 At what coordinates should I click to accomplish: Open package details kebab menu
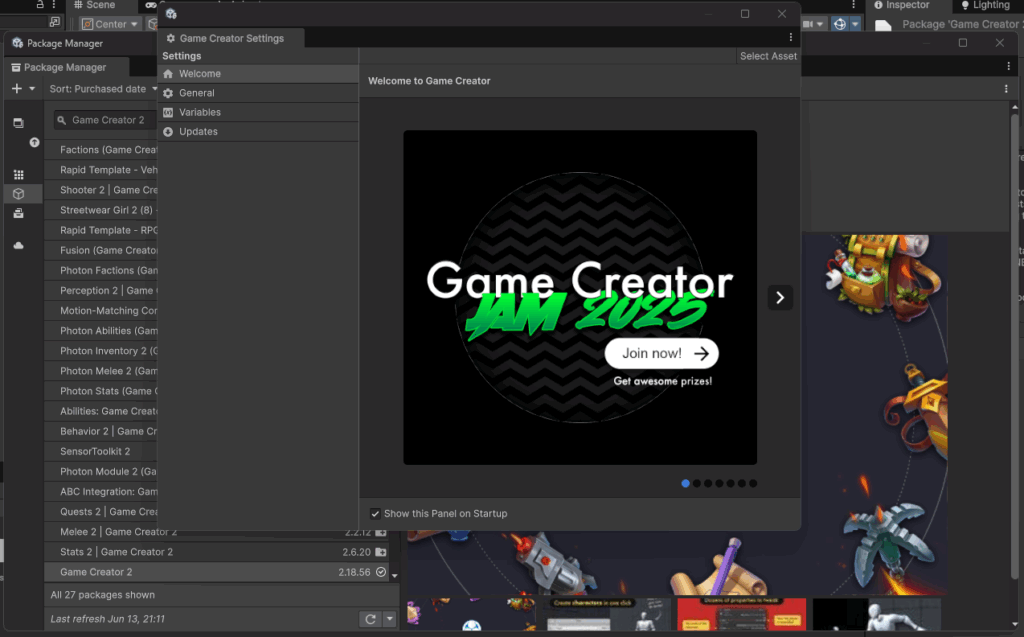pos(1006,89)
